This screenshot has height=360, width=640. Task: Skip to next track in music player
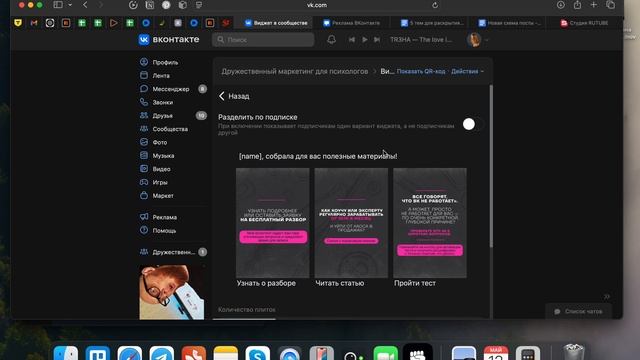tap(377, 40)
